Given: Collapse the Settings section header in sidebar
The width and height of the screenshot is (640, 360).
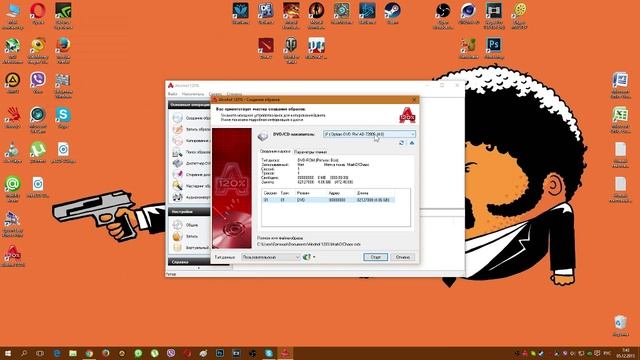Looking at the screenshot, I should tap(189, 212).
